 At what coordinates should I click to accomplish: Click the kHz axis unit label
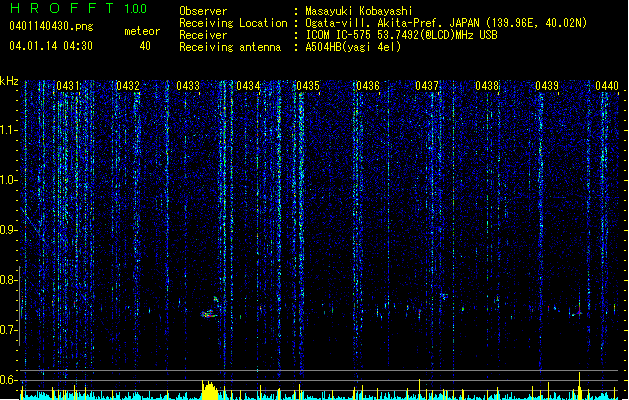point(9,81)
